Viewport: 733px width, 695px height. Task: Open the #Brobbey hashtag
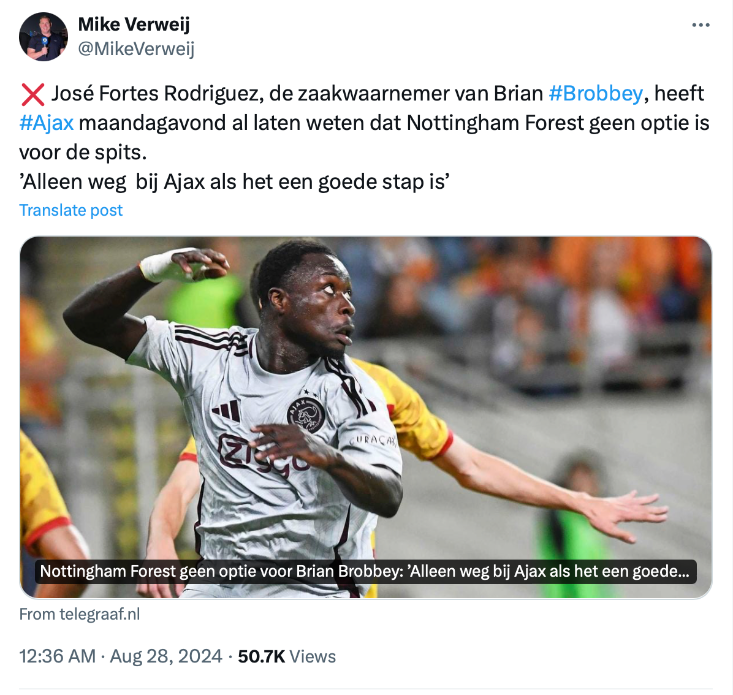[596, 93]
